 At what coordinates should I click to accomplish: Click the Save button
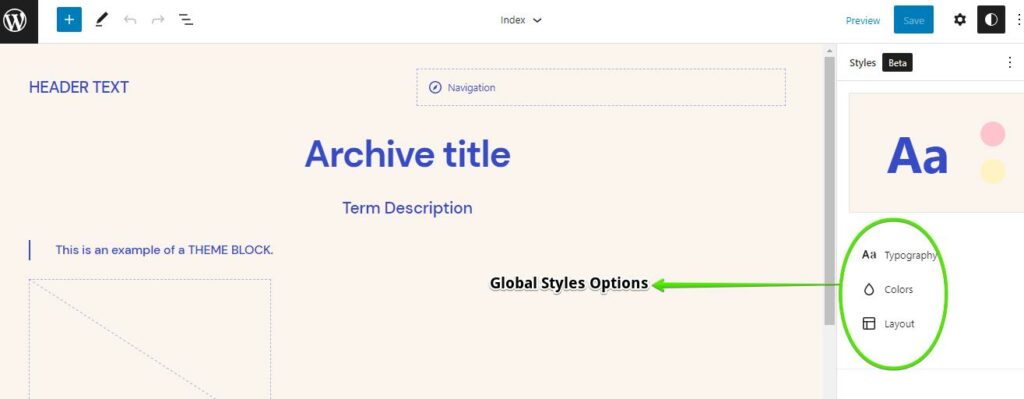[x=914, y=20]
